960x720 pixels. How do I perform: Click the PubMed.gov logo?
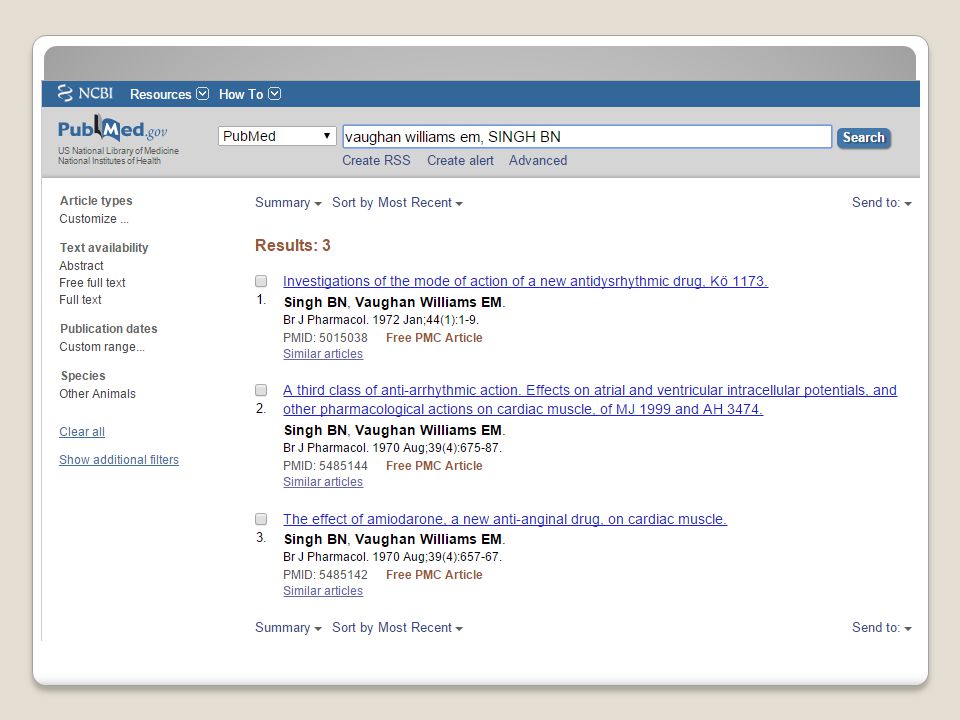pyautogui.click(x=113, y=128)
